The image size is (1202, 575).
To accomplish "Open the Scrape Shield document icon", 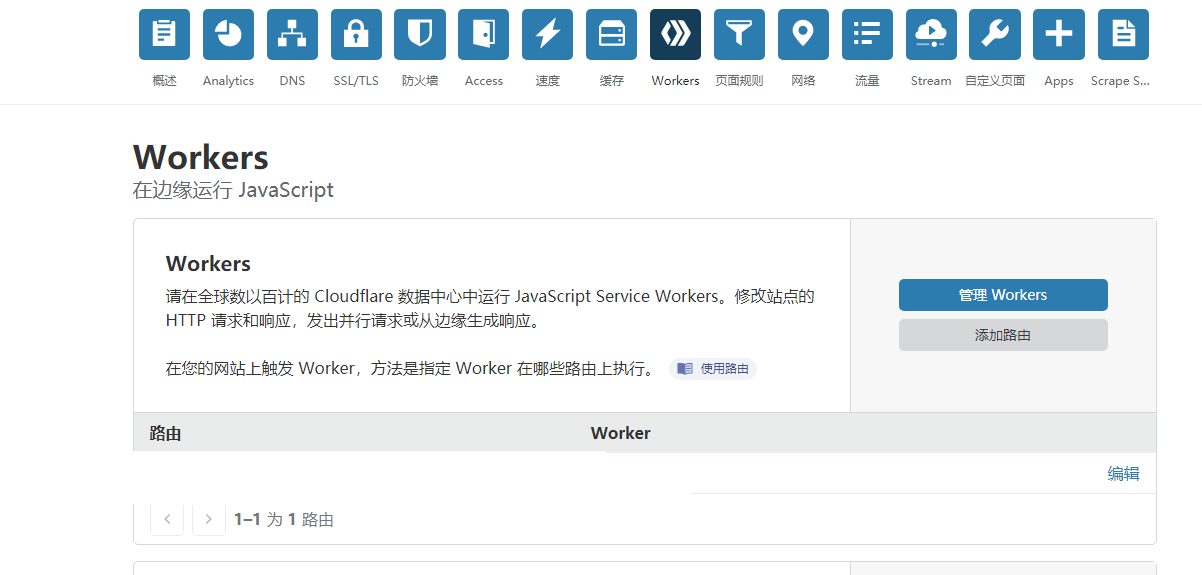I will 1123,35.
